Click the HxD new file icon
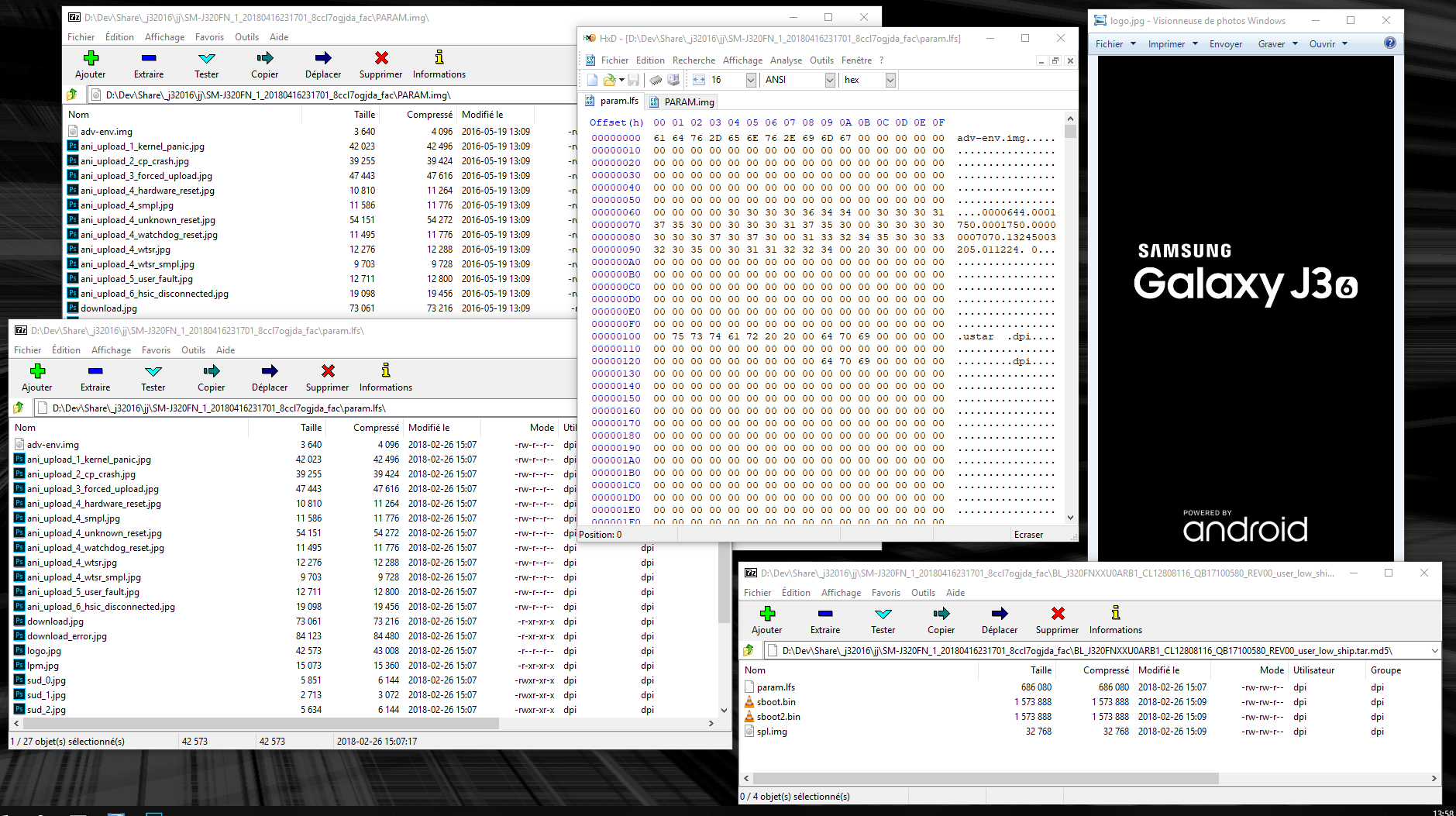Screen dimensions: 1456x816 tap(593, 80)
